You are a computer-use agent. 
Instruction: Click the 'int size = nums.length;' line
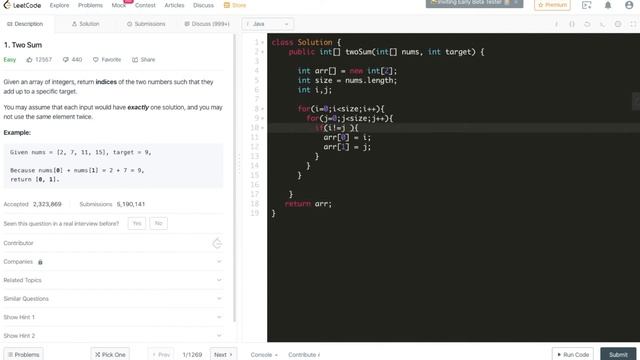pos(347,80)
